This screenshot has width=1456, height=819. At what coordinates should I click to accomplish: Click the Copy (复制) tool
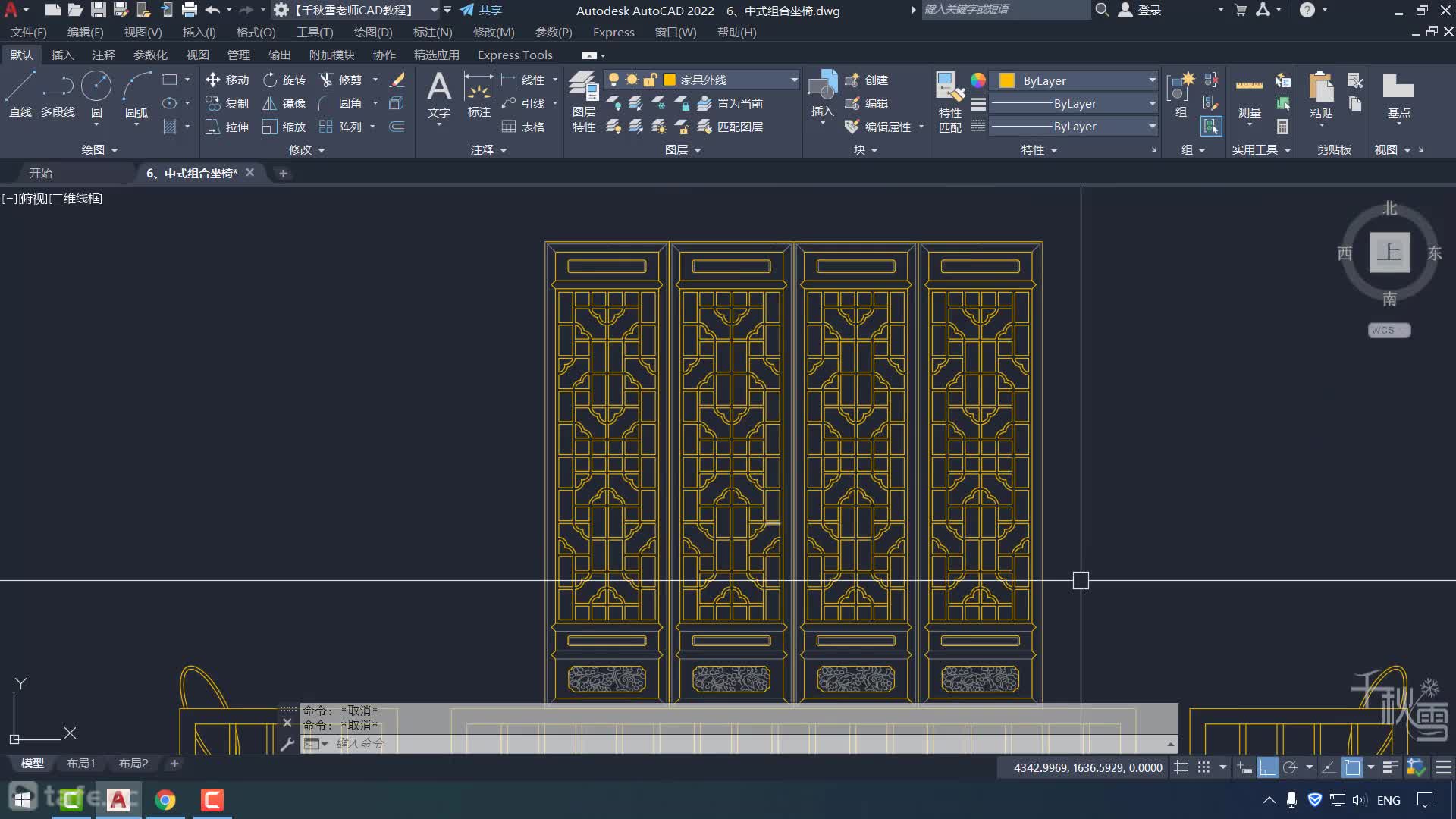(x=227, y=103)
